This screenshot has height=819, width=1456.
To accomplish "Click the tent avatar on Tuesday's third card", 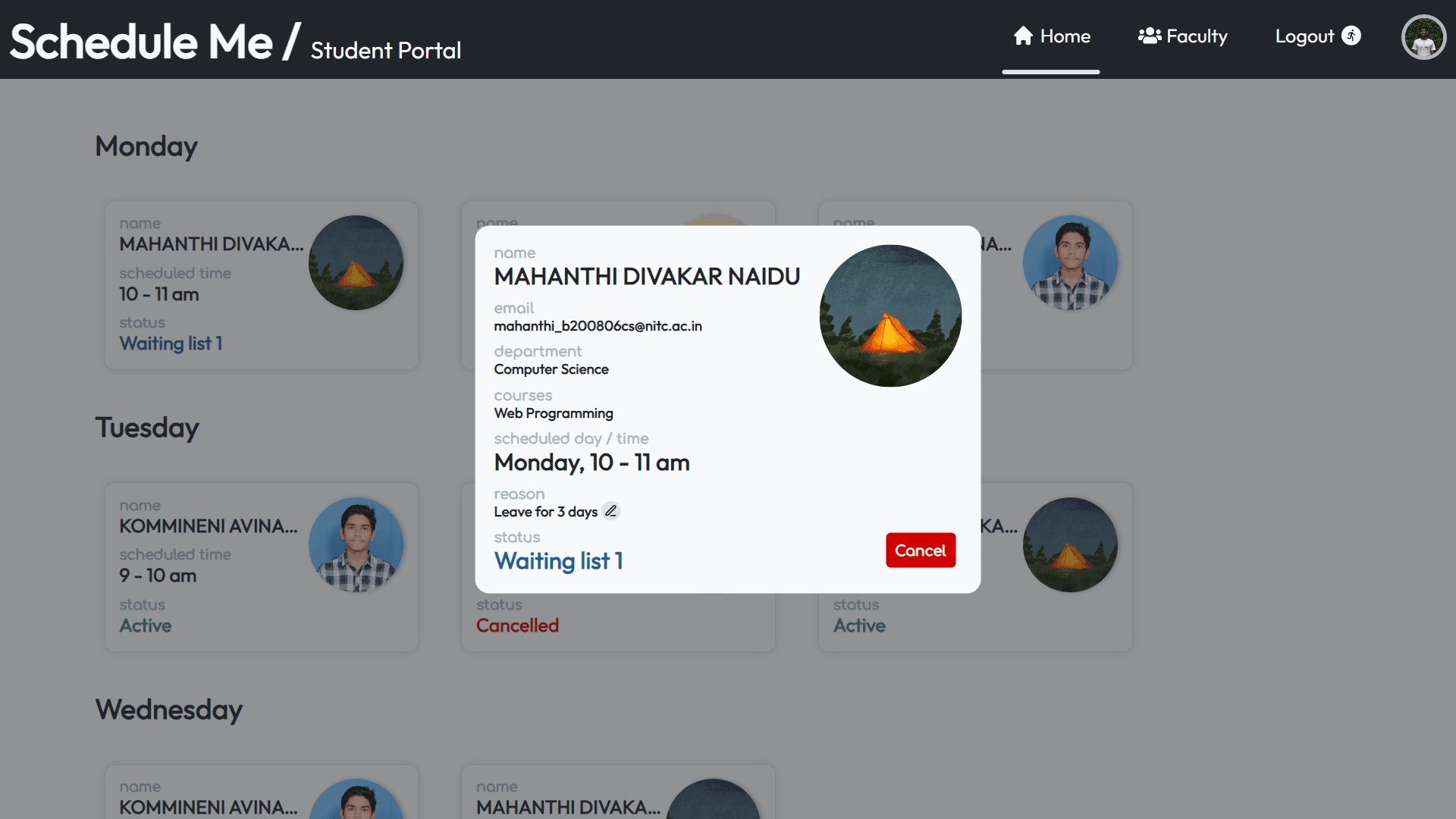I will pos(1070,544).
